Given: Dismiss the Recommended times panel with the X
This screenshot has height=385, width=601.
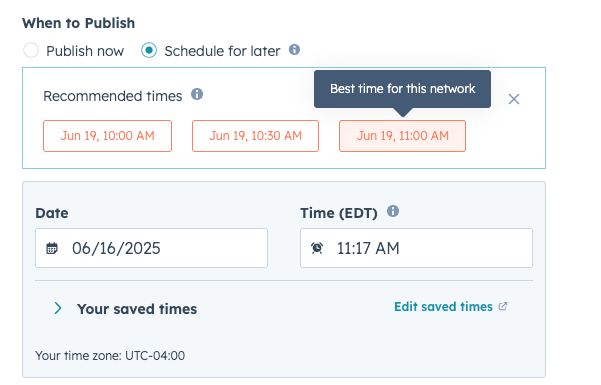Looking at the screenshot, I should pos(514,99).
